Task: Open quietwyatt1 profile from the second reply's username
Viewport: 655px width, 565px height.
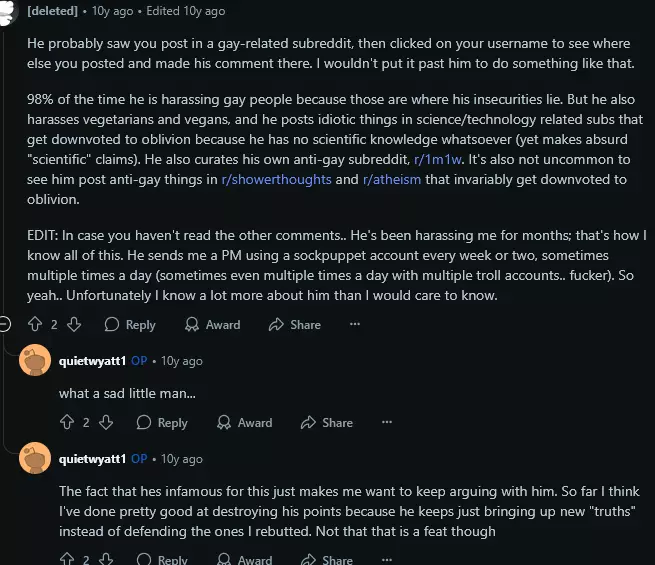Action: pos(93,458)
